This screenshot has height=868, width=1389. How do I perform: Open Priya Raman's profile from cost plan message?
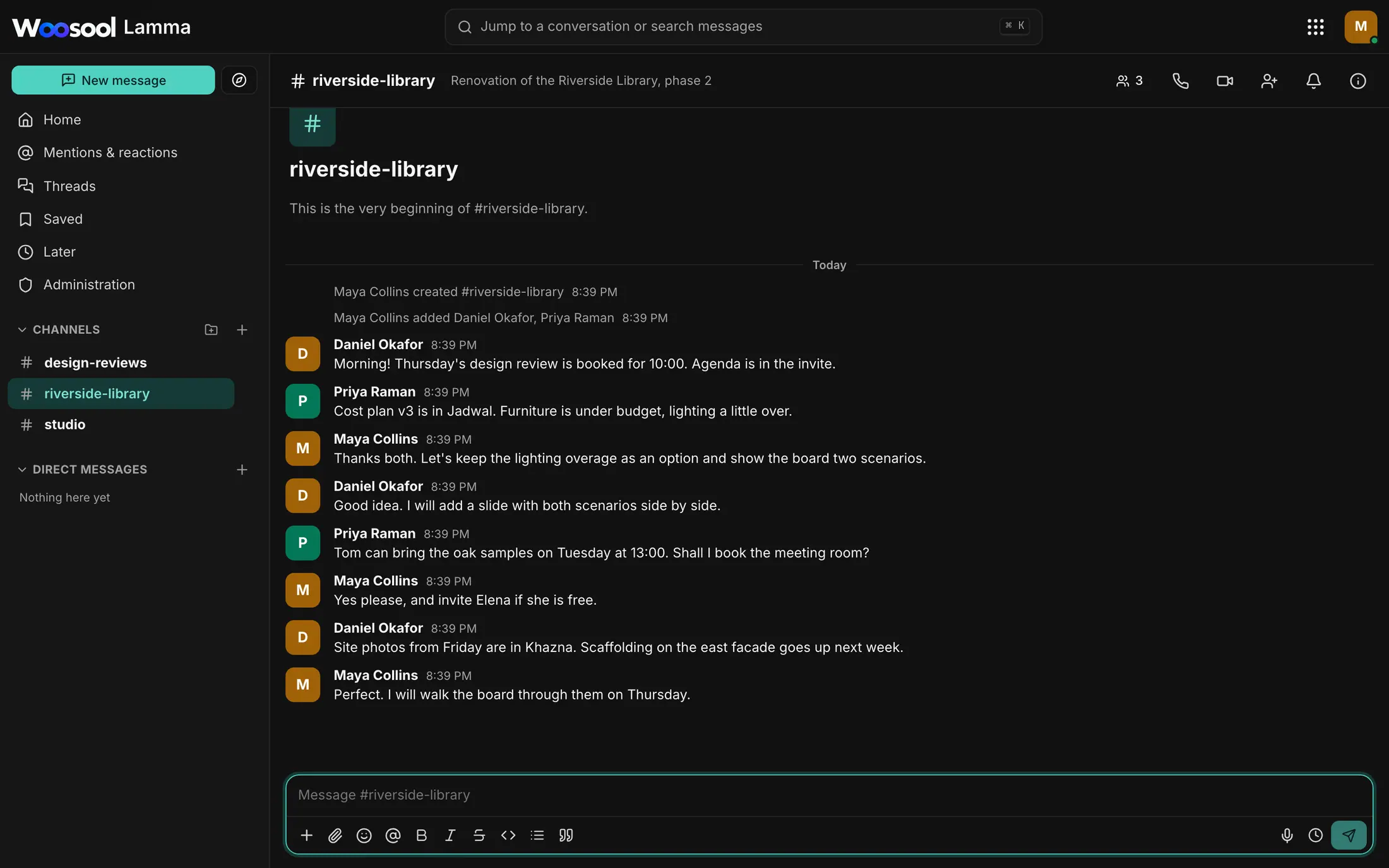click(x=374, y=391)
